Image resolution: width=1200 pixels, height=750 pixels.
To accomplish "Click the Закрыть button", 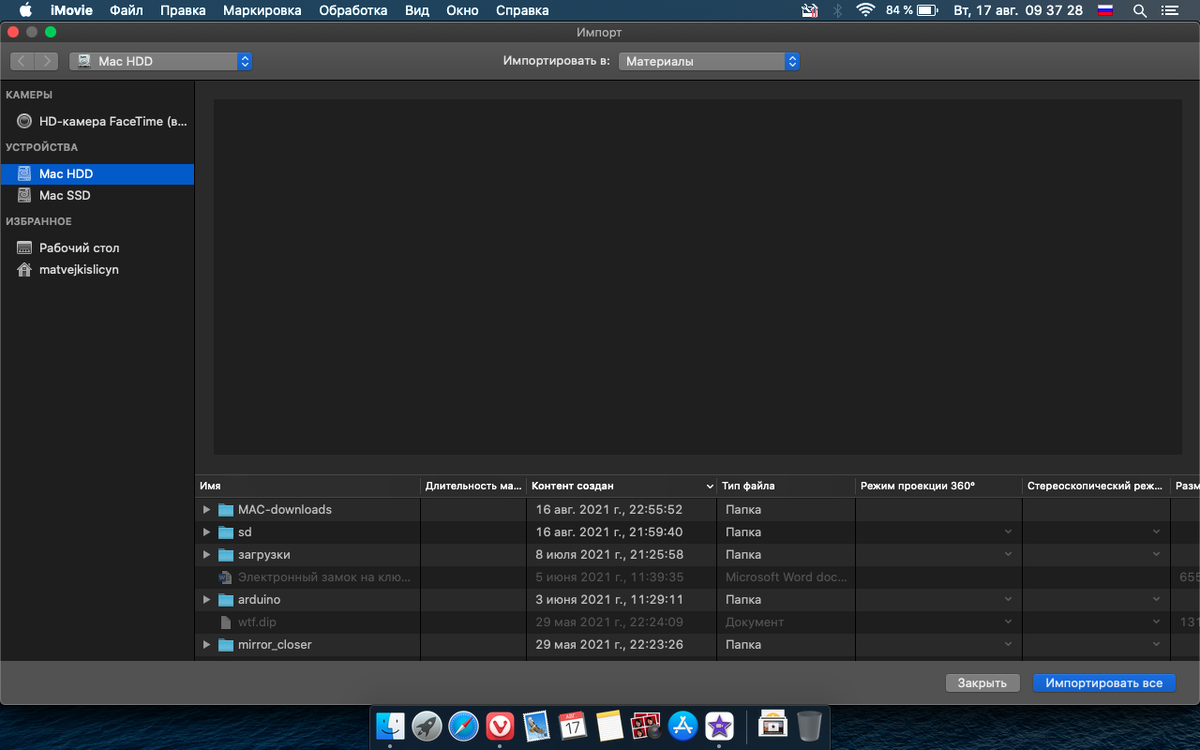I will [x=982, y=683].
